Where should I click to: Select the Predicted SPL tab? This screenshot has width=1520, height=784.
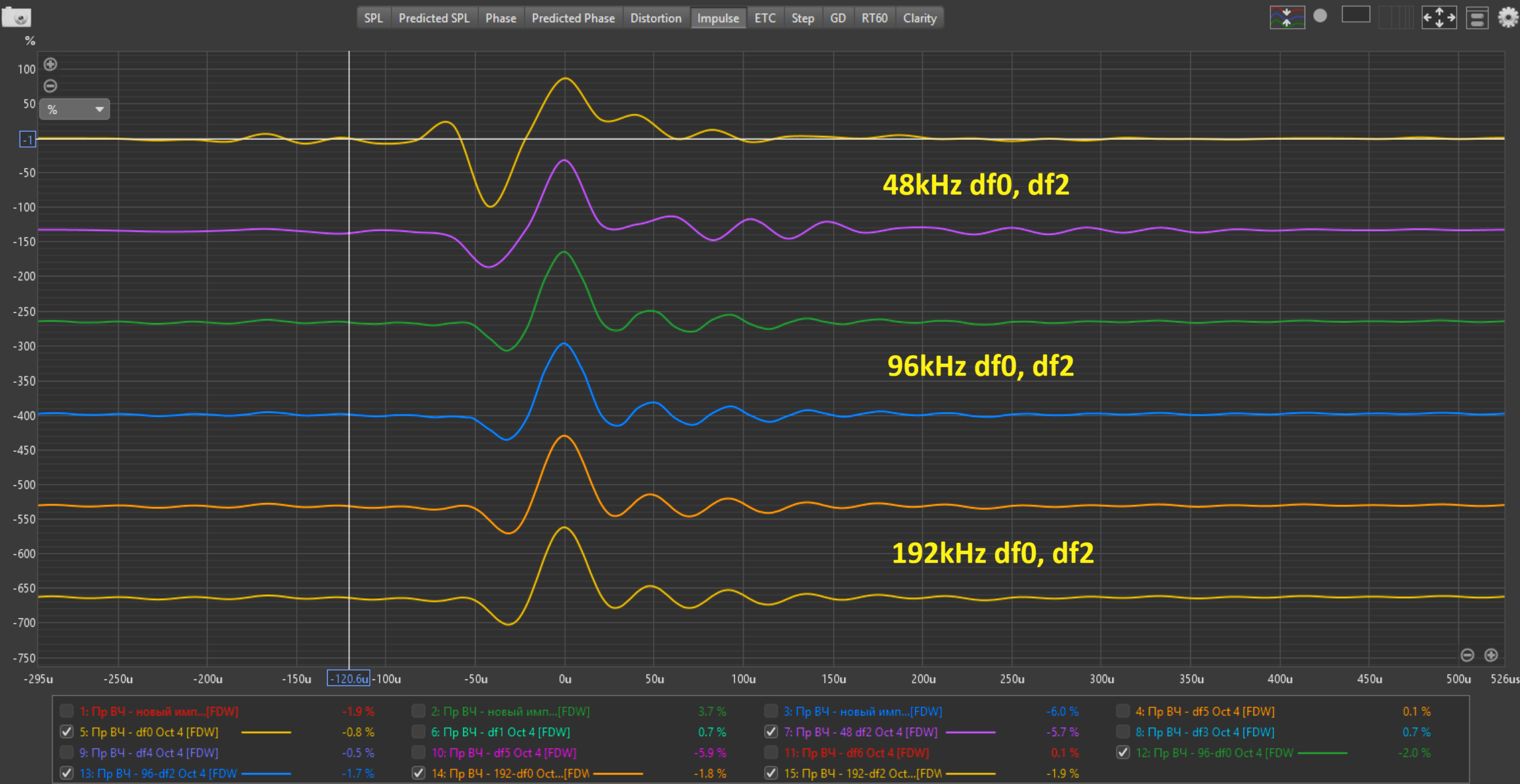(x=434, y=18)
